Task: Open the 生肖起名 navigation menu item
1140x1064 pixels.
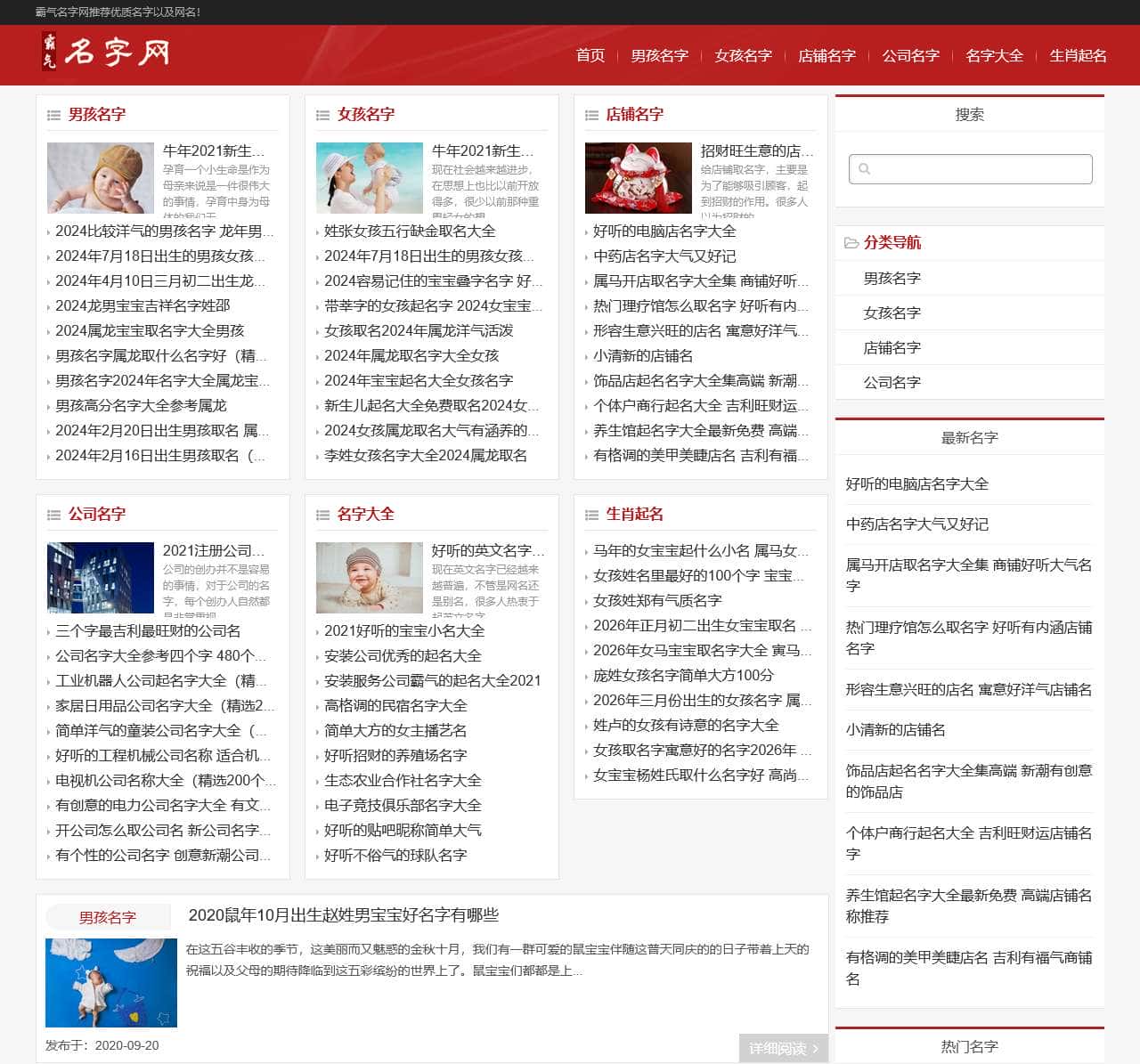Action: [x=1077, y=55]
